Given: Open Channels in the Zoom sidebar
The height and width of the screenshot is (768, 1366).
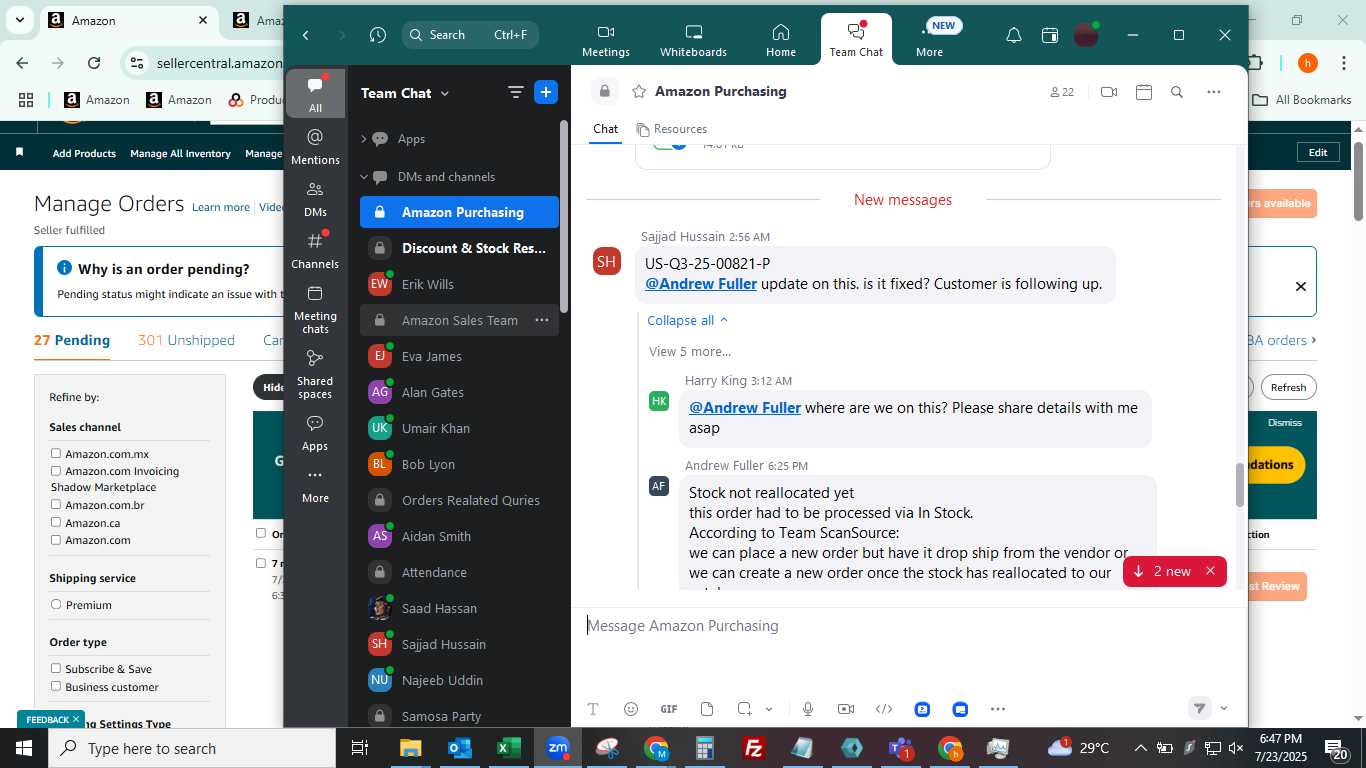Looking at the screenshot, I should (x=315, y=250).
